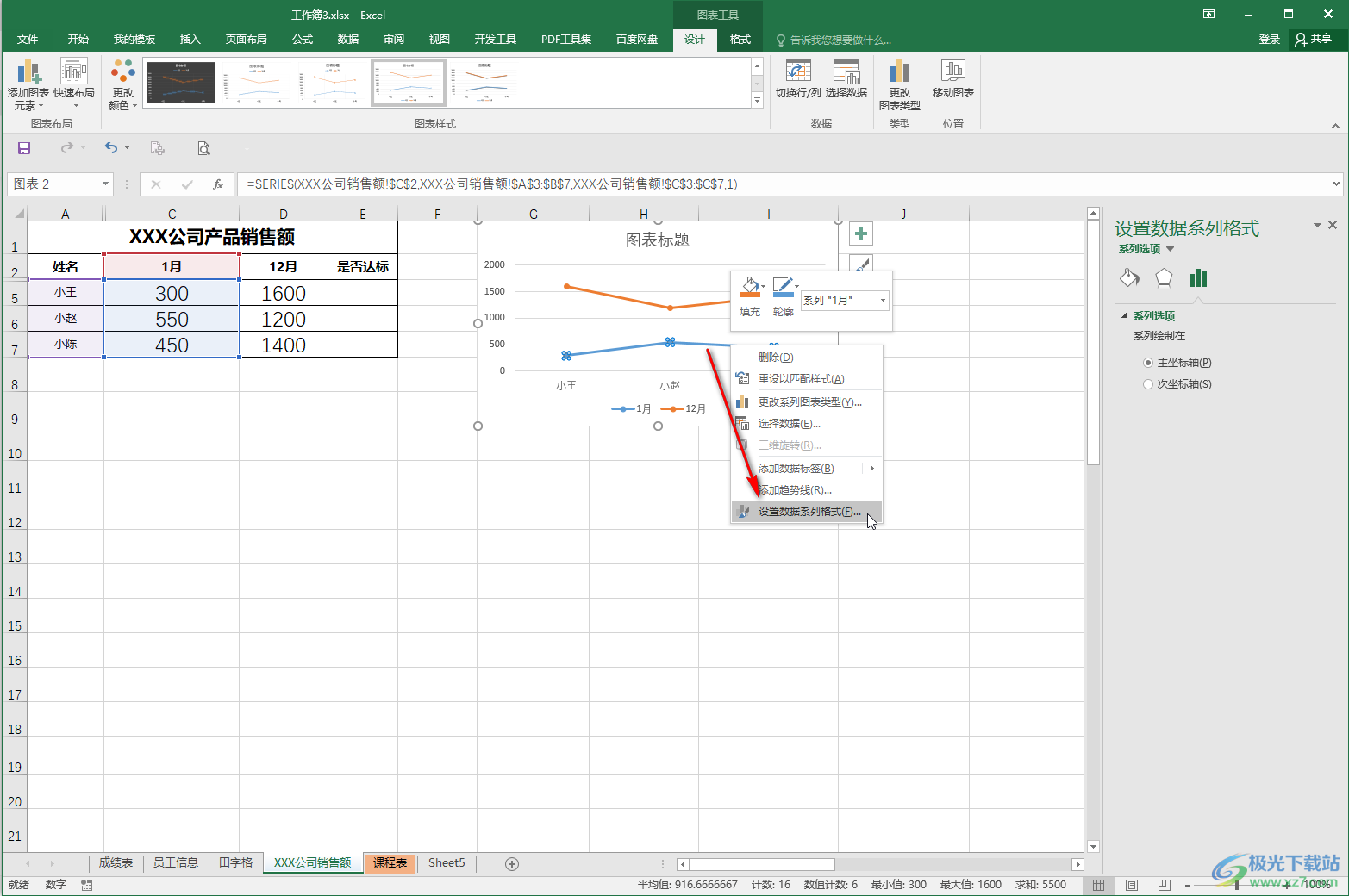
Task: Switch to the Sheet5 sheet tab
Action: (x=447, y=863)
